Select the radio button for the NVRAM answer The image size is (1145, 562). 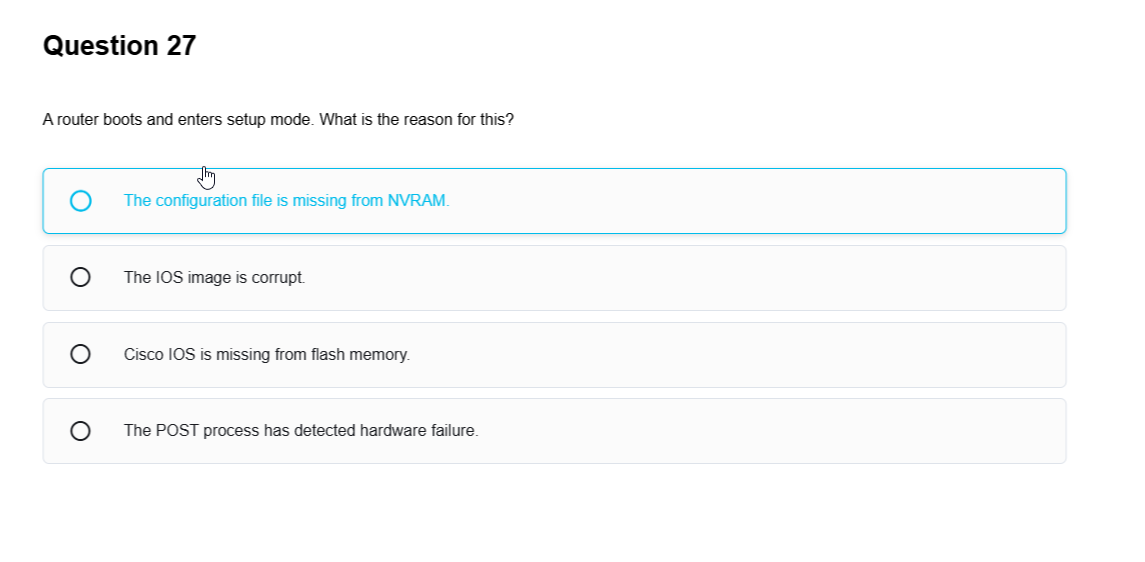point(81,201)
